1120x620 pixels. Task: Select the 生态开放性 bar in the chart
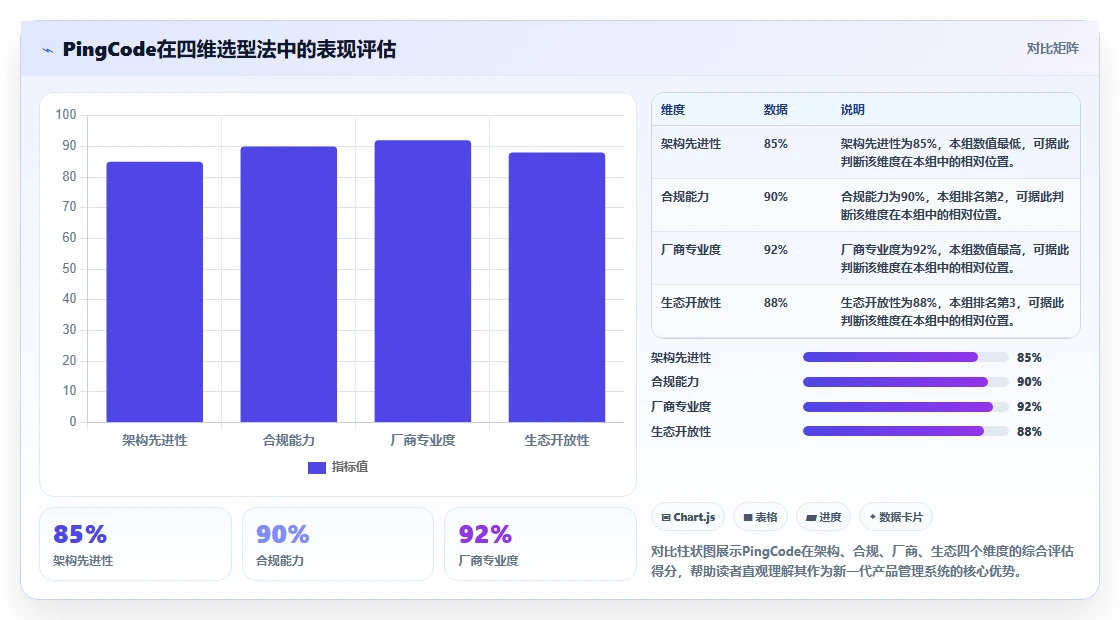(x=557, y=287)
